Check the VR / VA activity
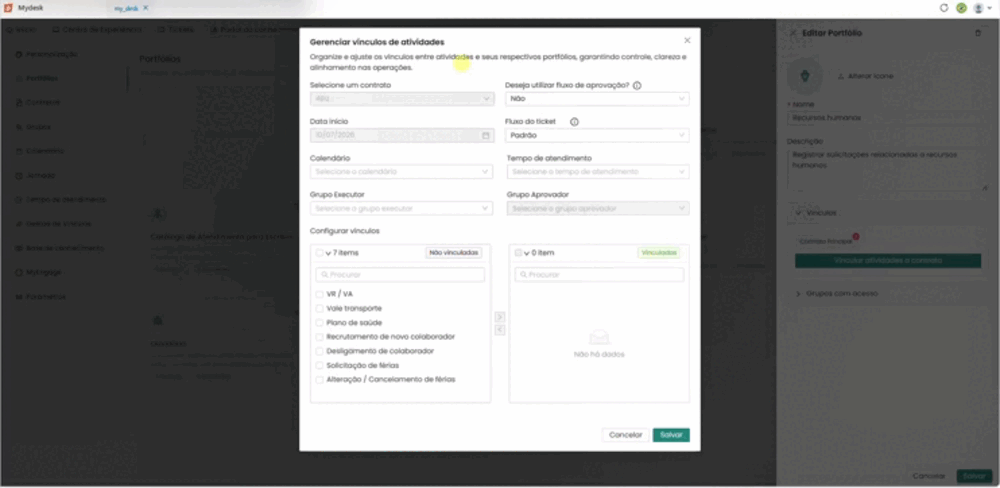 320,294
